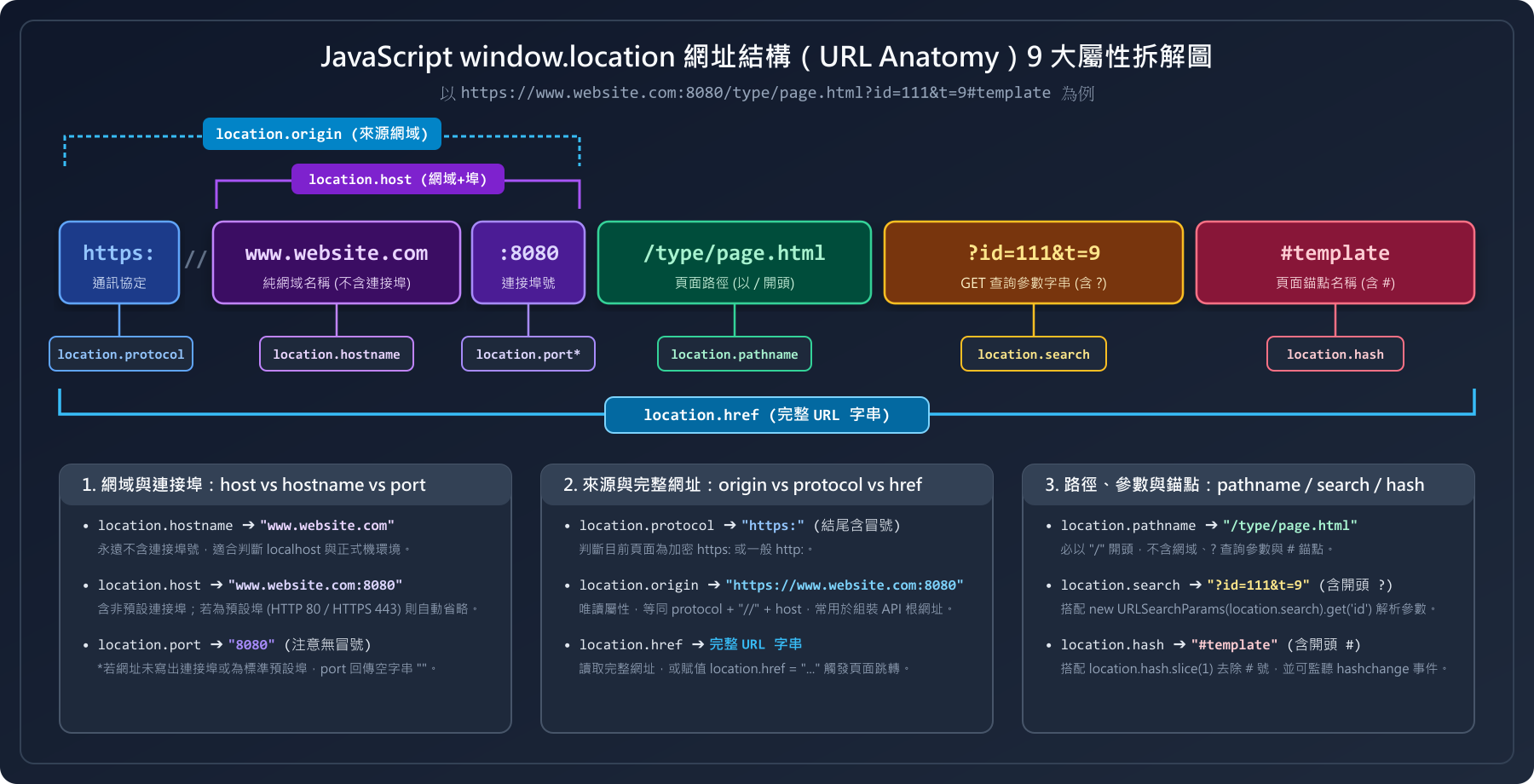Click the location.protocol tag
This screenshot has height=784, width=1534.
[121, 354]
